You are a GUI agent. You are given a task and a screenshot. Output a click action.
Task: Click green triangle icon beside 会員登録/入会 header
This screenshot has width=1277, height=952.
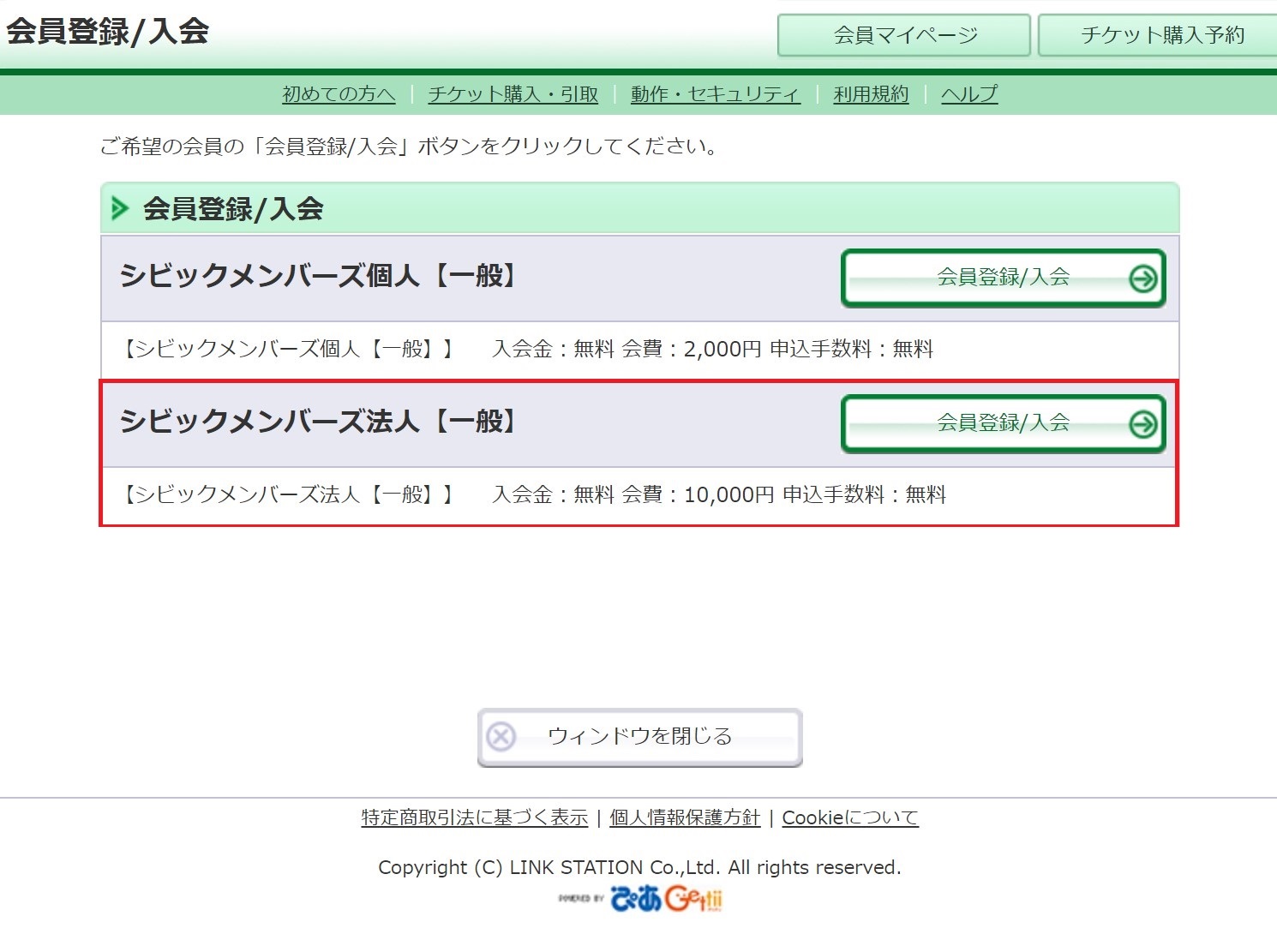click(x=120, y=208)
